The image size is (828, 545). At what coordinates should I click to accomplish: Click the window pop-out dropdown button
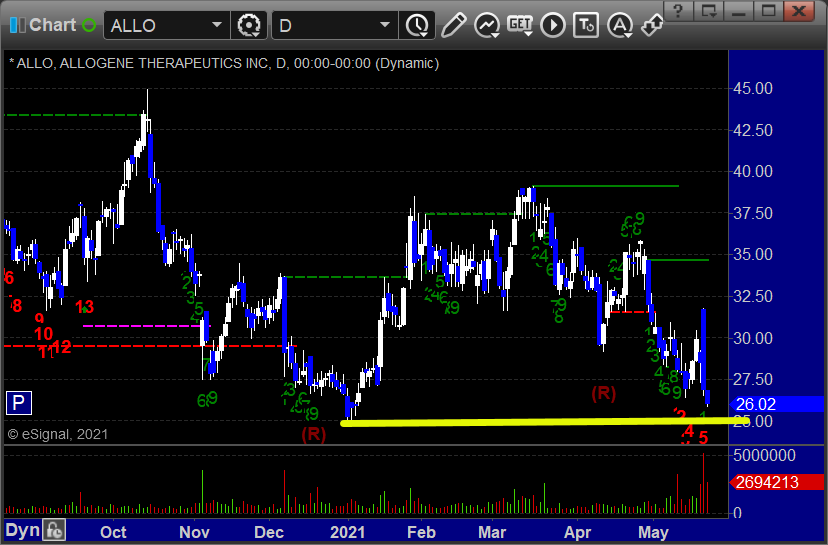(709, 11)
